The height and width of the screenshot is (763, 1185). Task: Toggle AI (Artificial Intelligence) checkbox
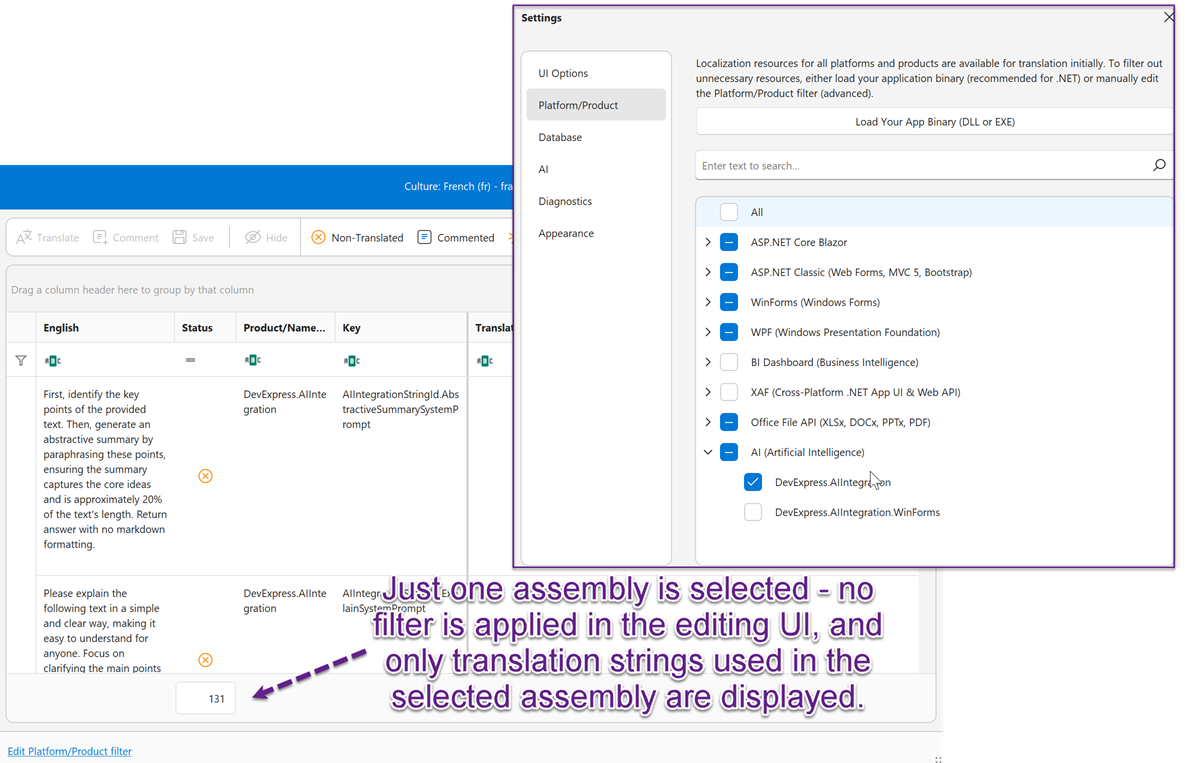point(729,453)
